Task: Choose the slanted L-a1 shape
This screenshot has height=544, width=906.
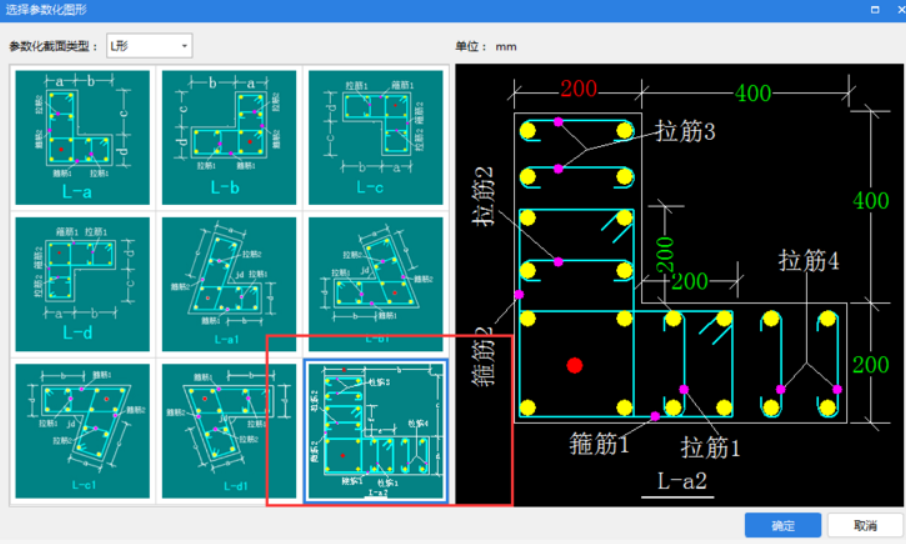Action: tap(230, 284)
